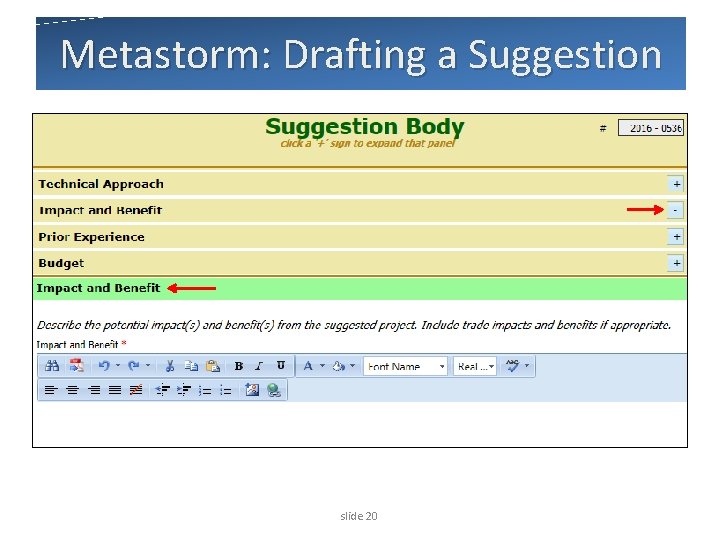Open the font color dropdown arrow
720x540 pixels.
(x=322, y=366)
